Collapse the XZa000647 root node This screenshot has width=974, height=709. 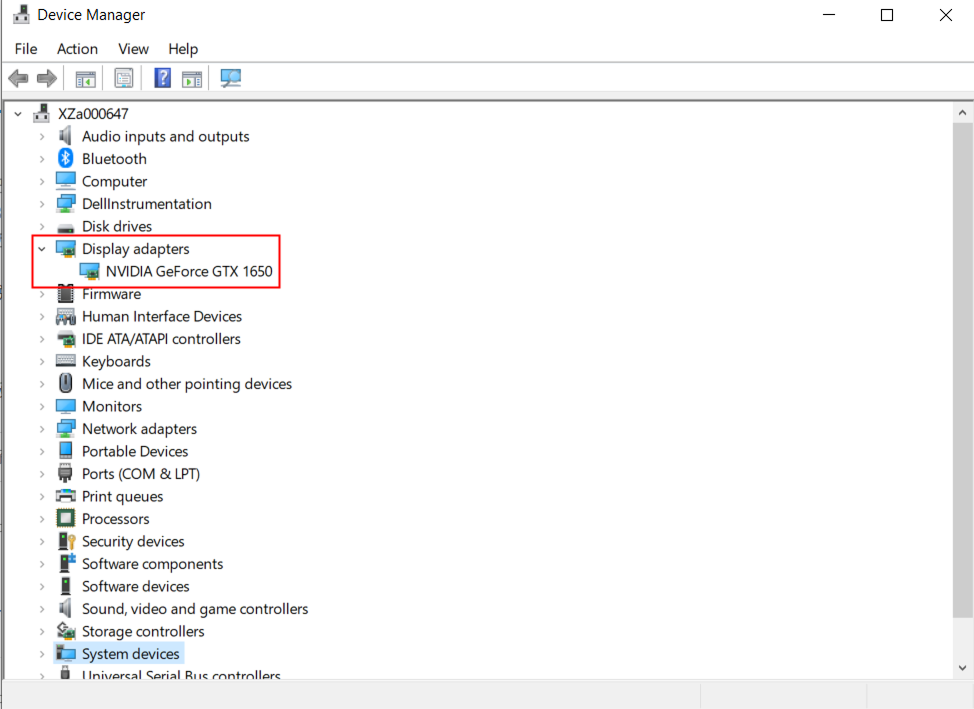click(x=18, y=114)
